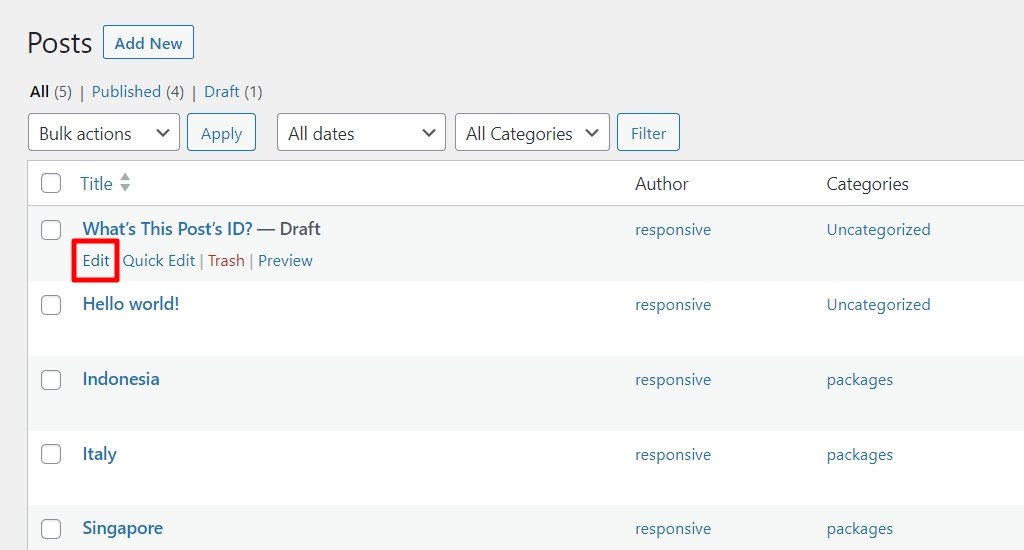Expand the All dates filter dropdown
The height and width of the screenshot is (550, 1024).
pos(361,133)
